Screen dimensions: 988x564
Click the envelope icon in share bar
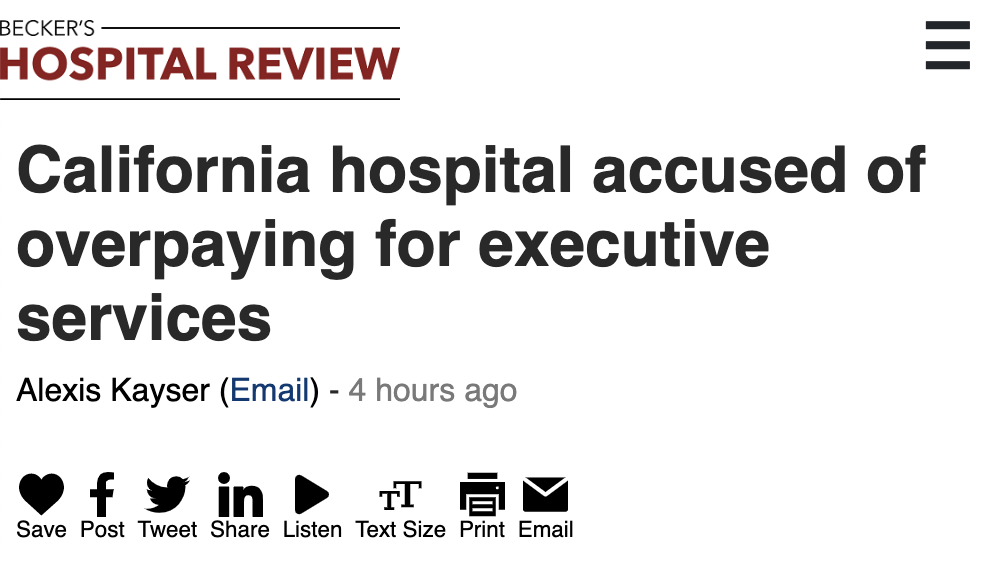tap(545, 494)
